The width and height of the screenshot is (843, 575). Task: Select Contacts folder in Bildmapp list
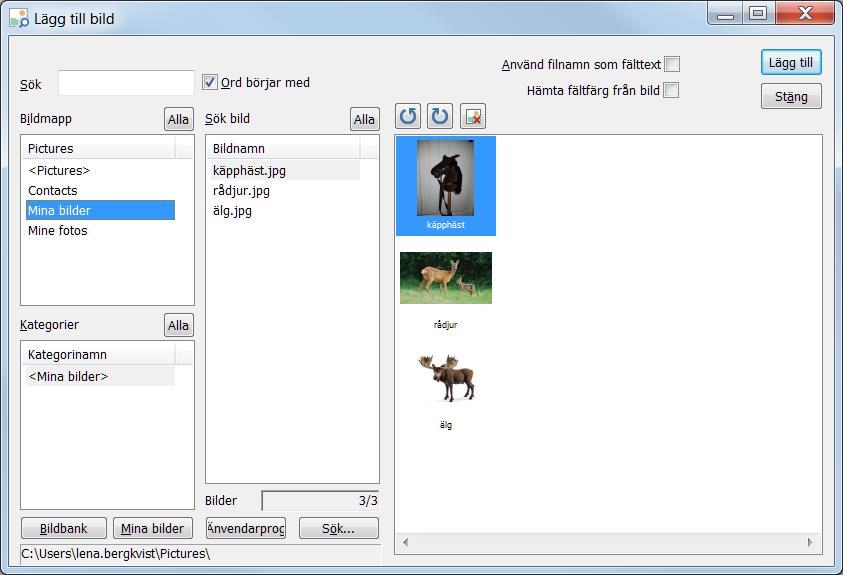pyautogui.click(x=100, y=190)
